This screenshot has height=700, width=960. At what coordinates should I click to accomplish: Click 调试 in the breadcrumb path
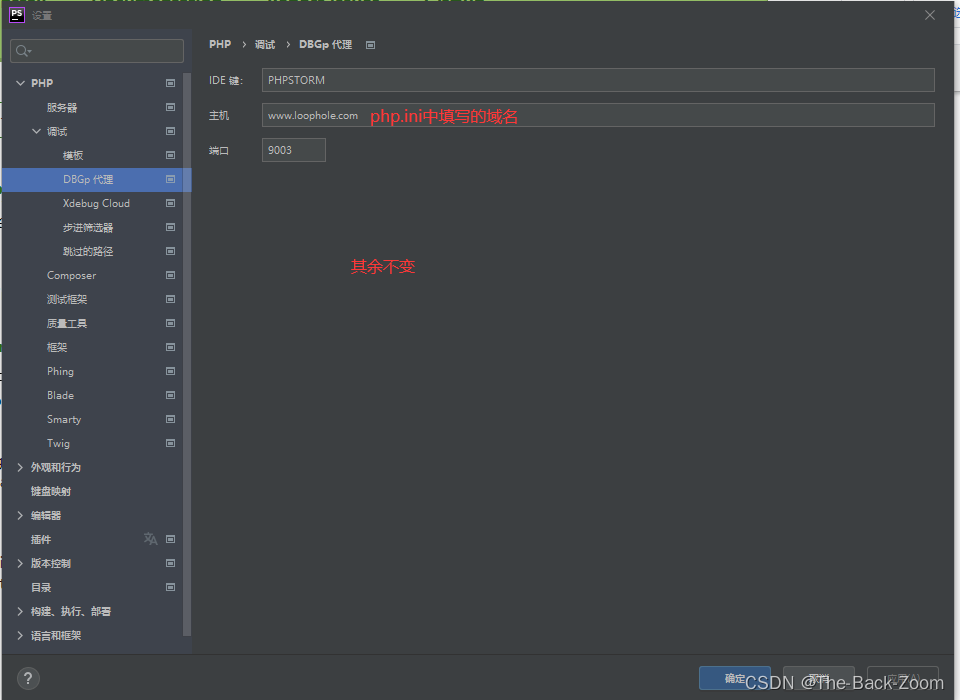tap(265, 45)
